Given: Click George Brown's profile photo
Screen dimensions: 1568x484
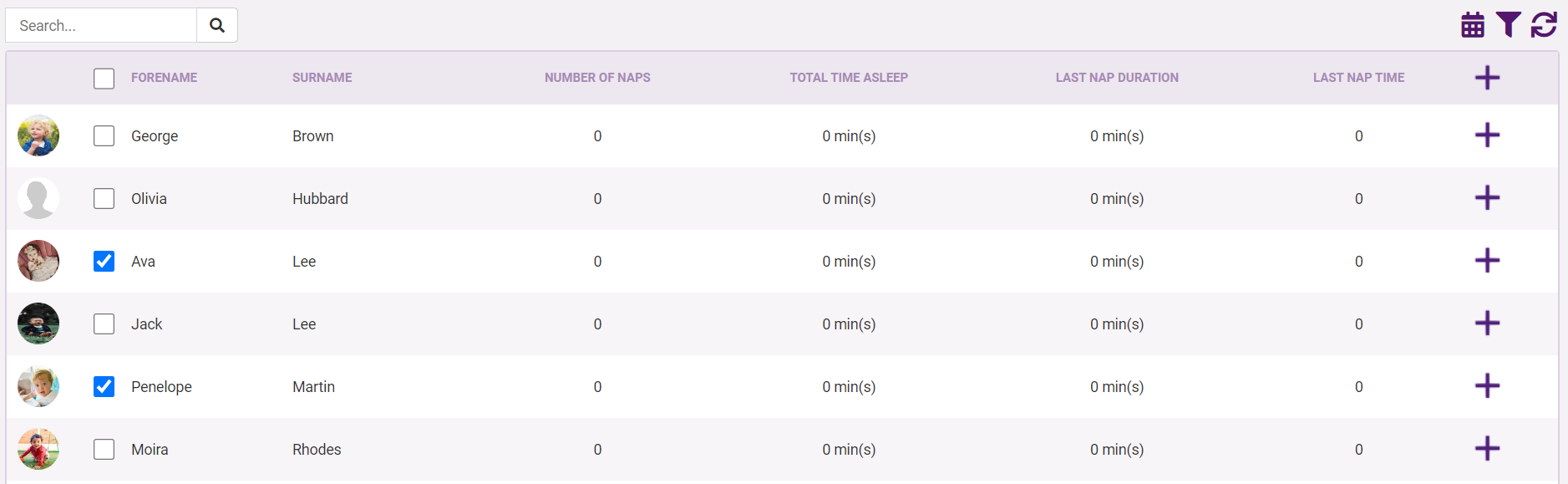Looking at the screenshot, I should pyautogui.click(x=38, y=135).
